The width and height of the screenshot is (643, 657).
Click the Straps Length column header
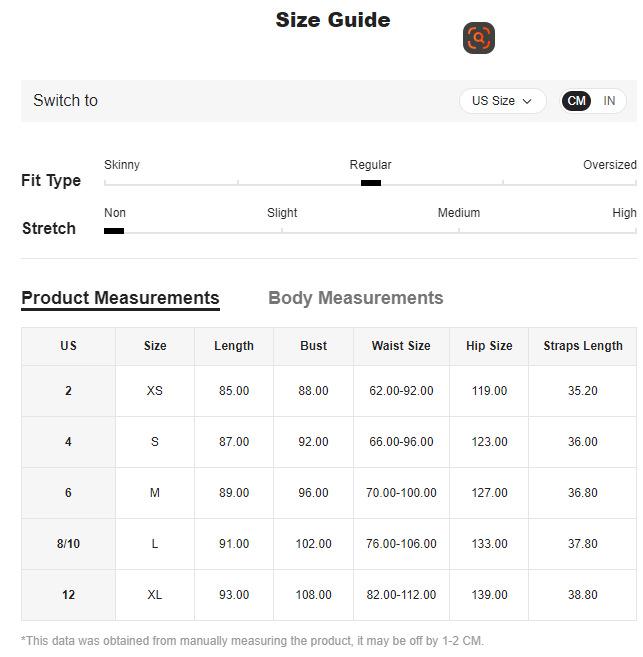(x=583, y=346)
